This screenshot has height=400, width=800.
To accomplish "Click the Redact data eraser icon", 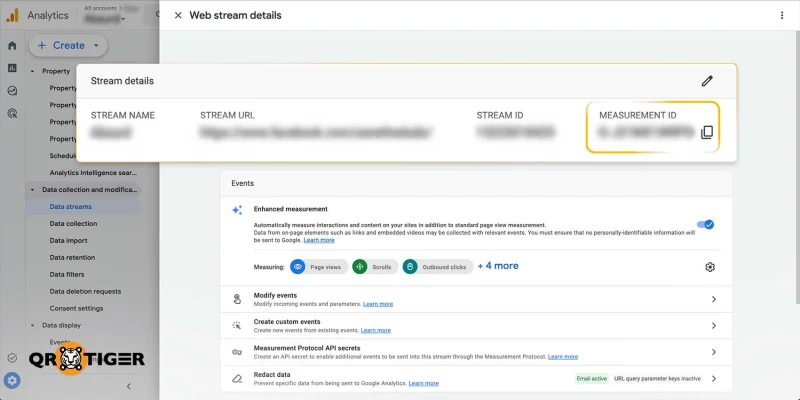I will point(237,379).
